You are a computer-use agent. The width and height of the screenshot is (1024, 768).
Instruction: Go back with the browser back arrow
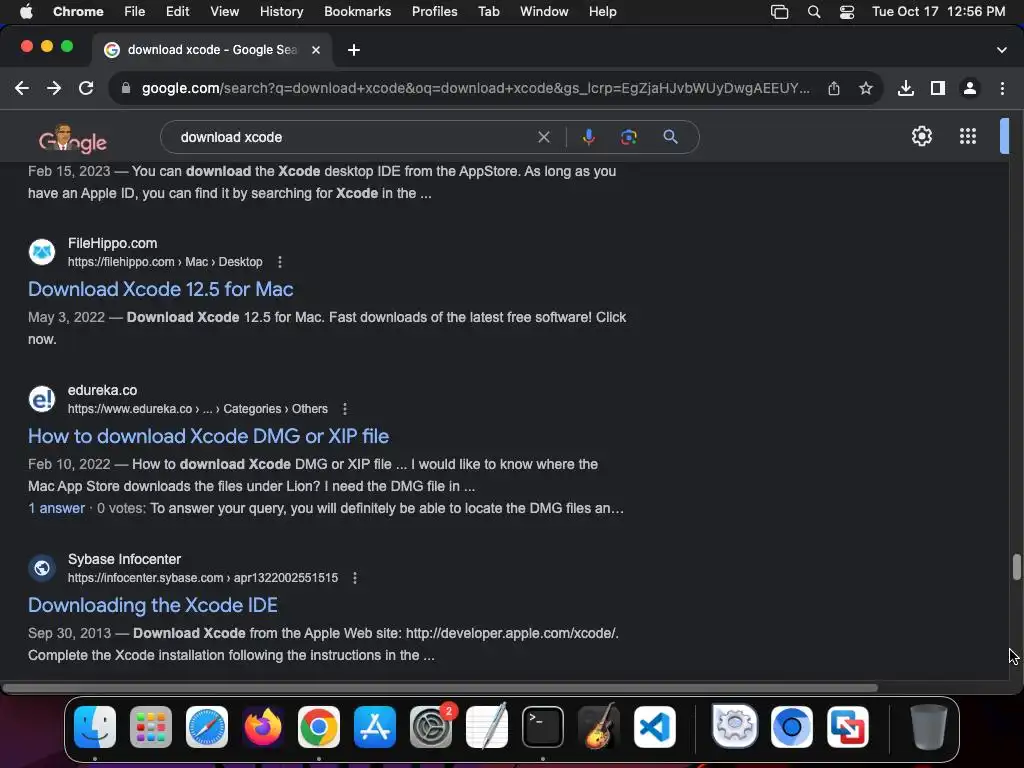(22, 88)
